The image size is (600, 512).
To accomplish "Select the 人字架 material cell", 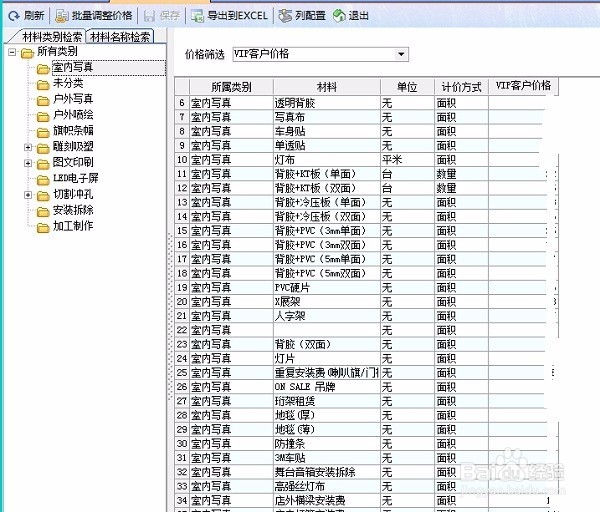I will (x=327, y=316).
